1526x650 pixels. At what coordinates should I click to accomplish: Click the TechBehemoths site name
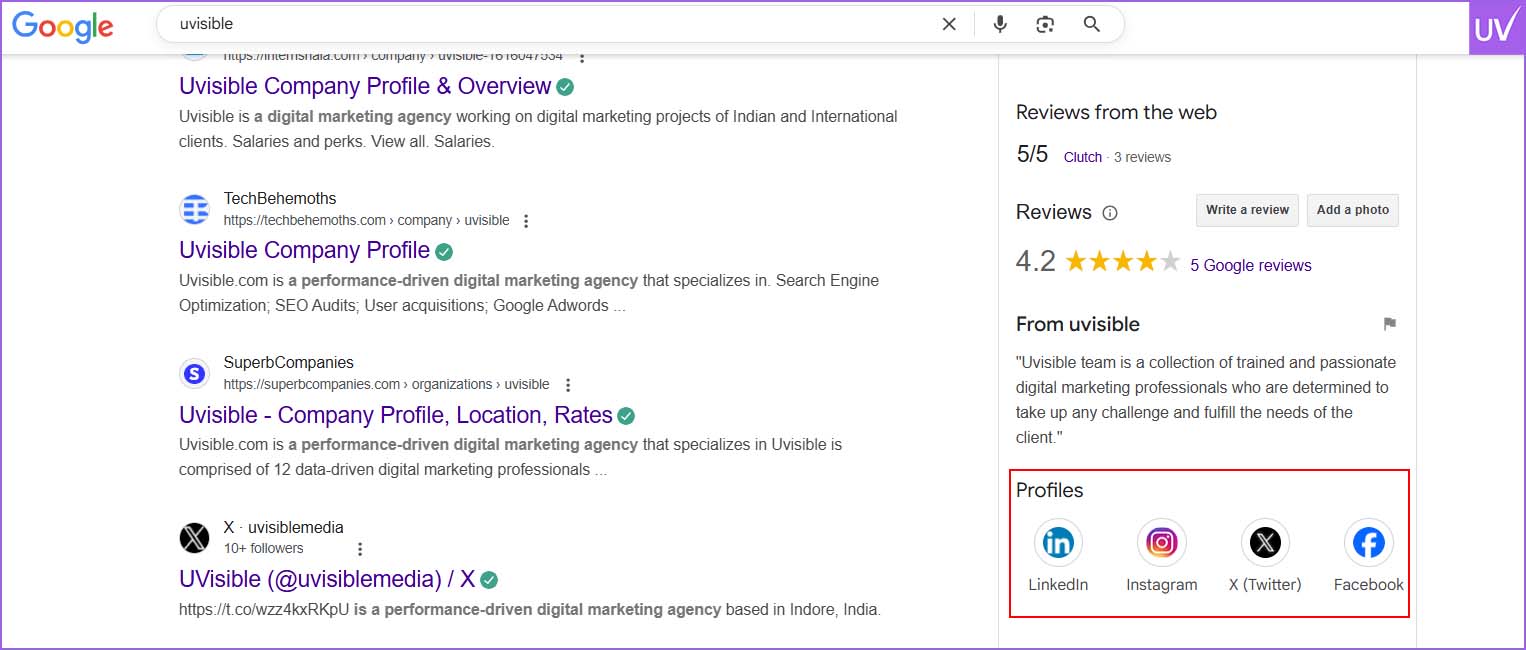(x=280, y=198)
